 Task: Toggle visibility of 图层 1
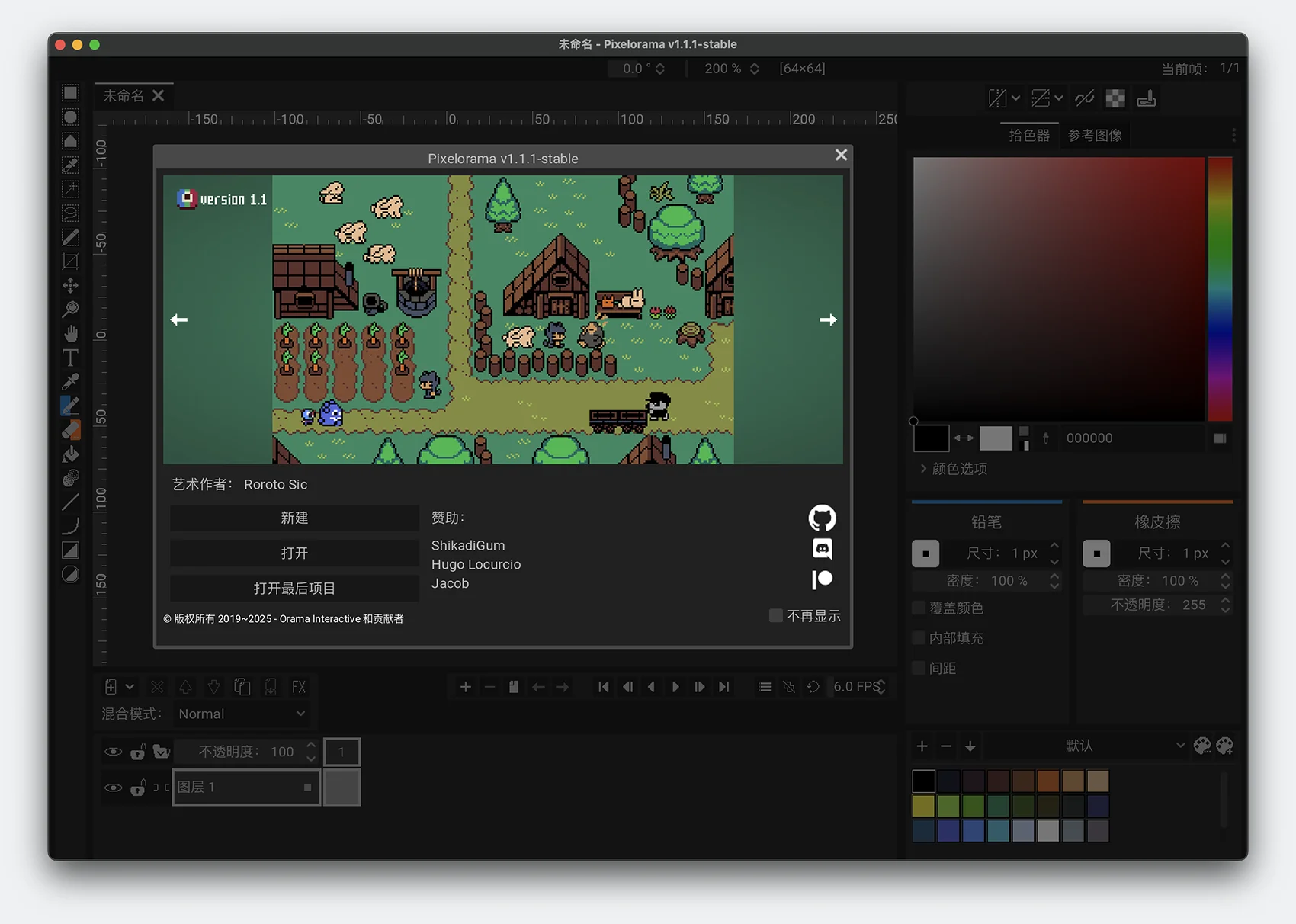(113, 788)
